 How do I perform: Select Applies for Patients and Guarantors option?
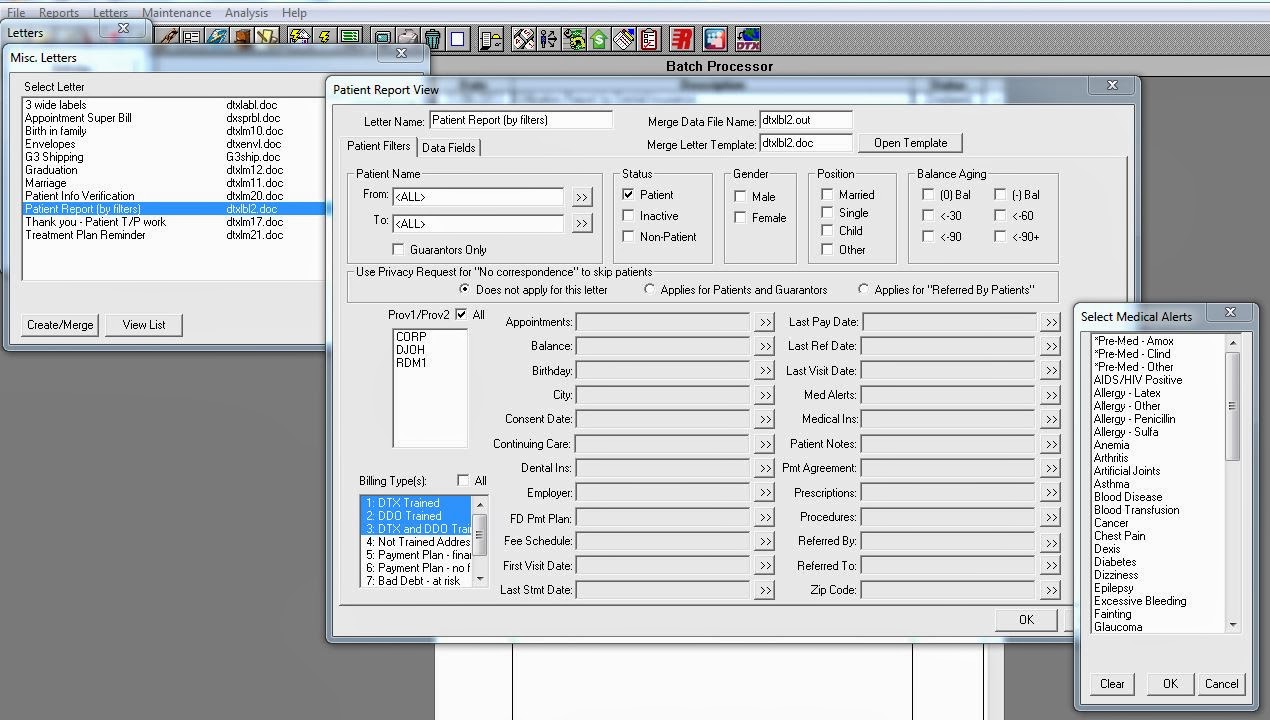point(650,290)
